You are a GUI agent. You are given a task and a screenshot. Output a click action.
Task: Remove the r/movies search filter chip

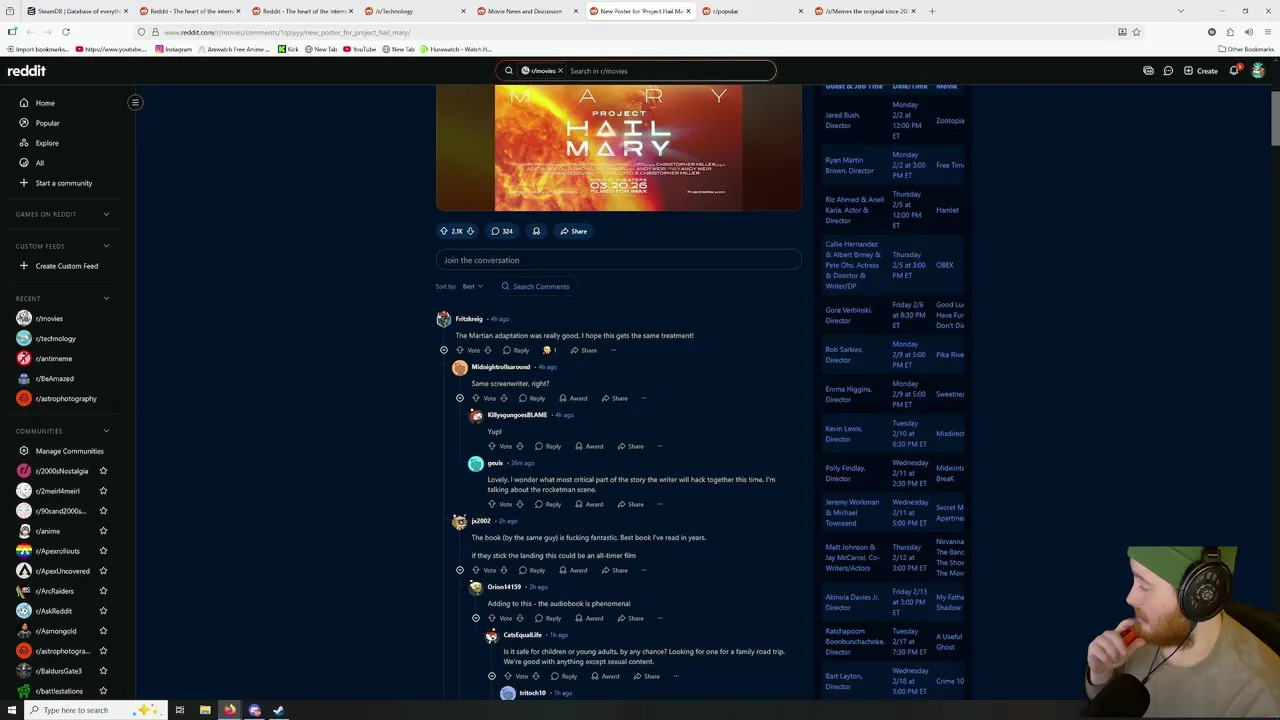pos(560,71)
